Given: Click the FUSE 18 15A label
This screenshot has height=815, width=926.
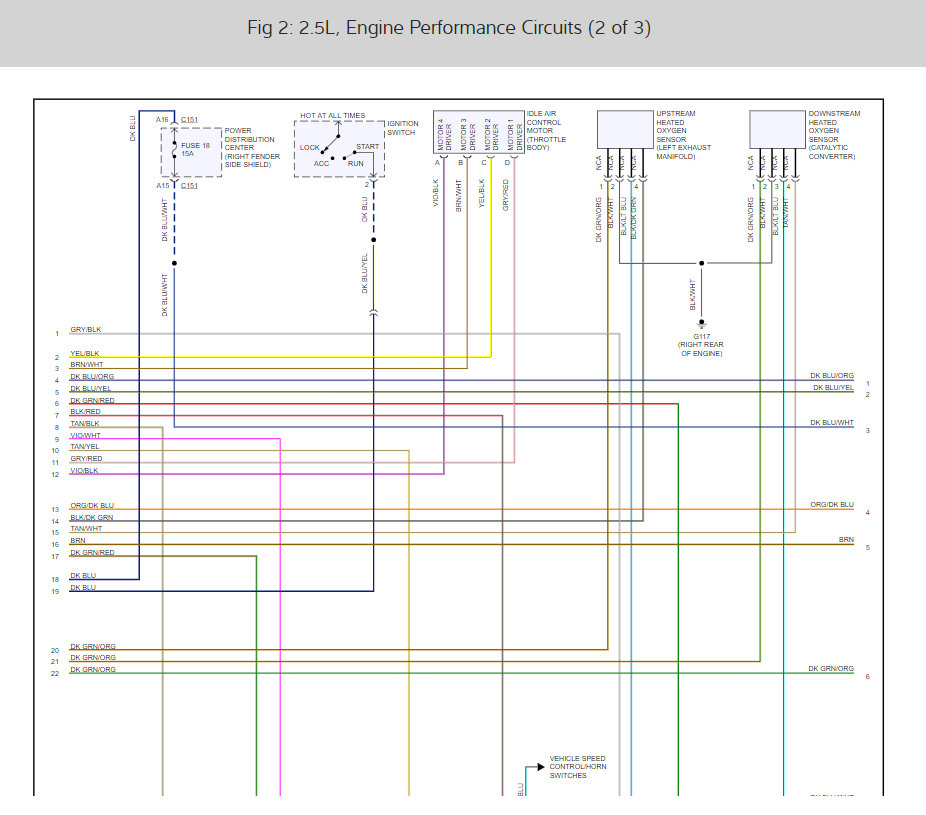Looking at the screenshot, I should pos(195,149).
